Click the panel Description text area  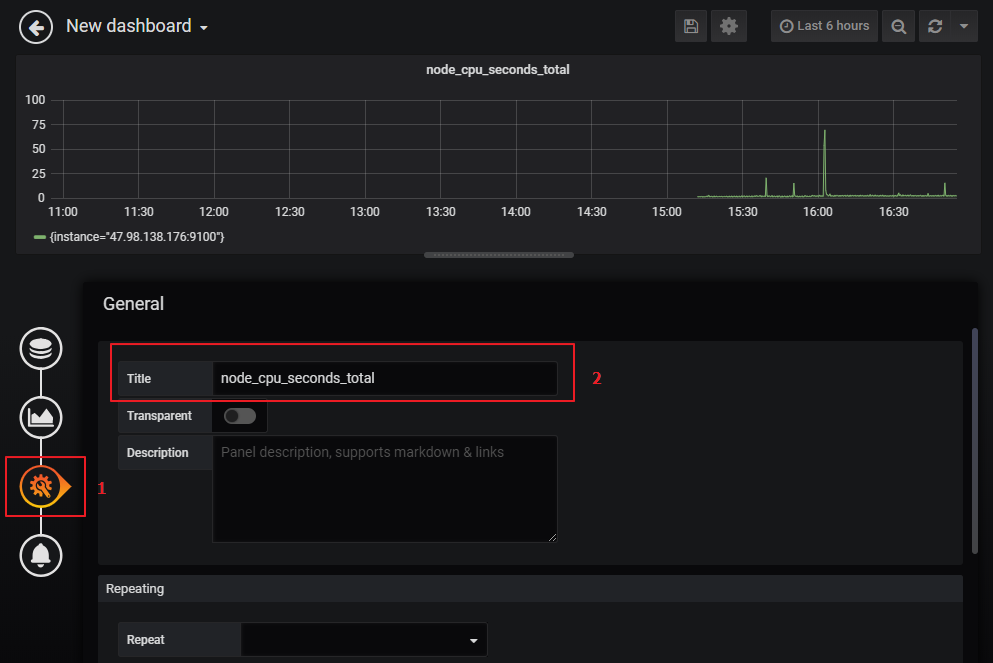click(x=385, y=489)
